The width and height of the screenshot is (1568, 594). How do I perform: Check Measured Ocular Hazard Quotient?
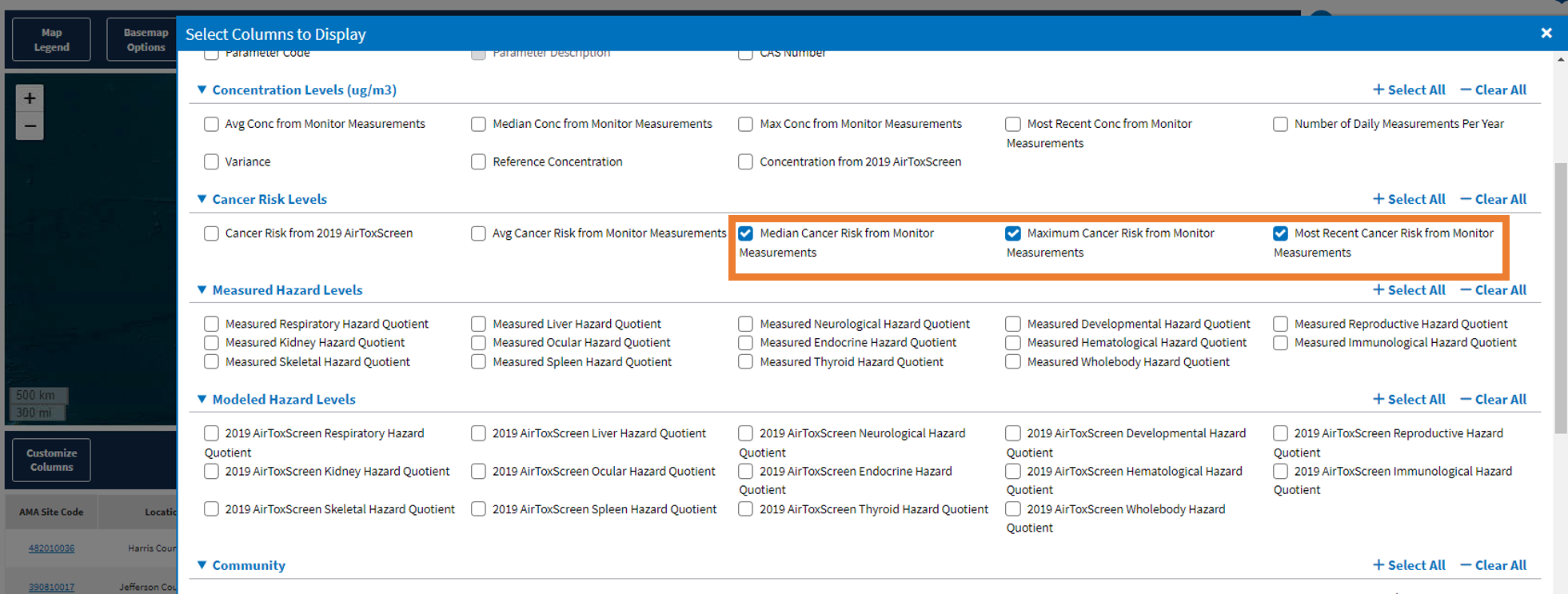pyautogui.click(x=478, y=342)
